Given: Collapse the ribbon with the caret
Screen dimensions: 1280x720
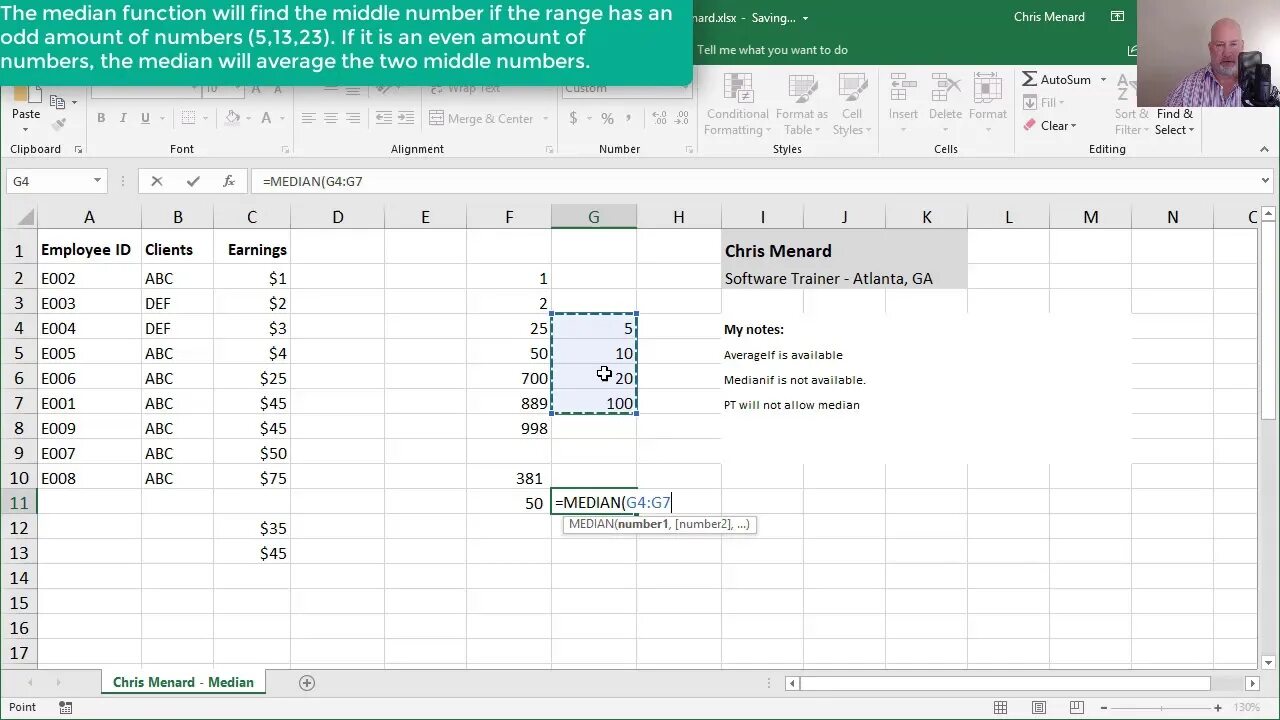Looking at the screenshot, I should tap(1264, 149).
